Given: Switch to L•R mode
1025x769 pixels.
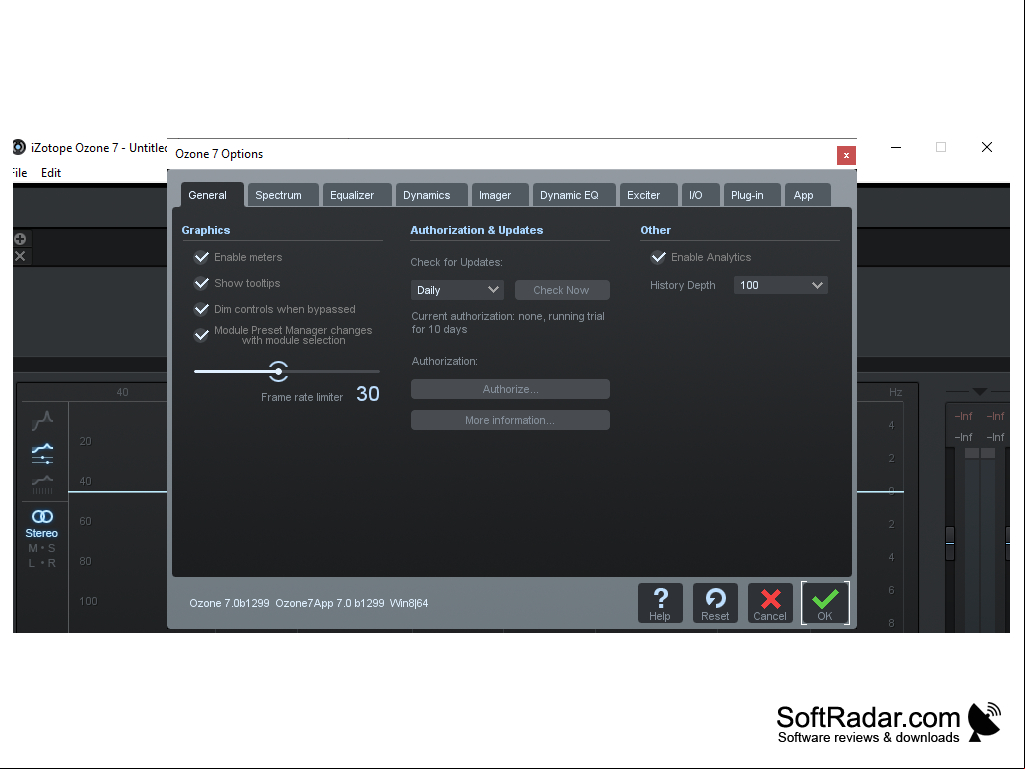Looking at the screenshot, I should tap(42, 563).
